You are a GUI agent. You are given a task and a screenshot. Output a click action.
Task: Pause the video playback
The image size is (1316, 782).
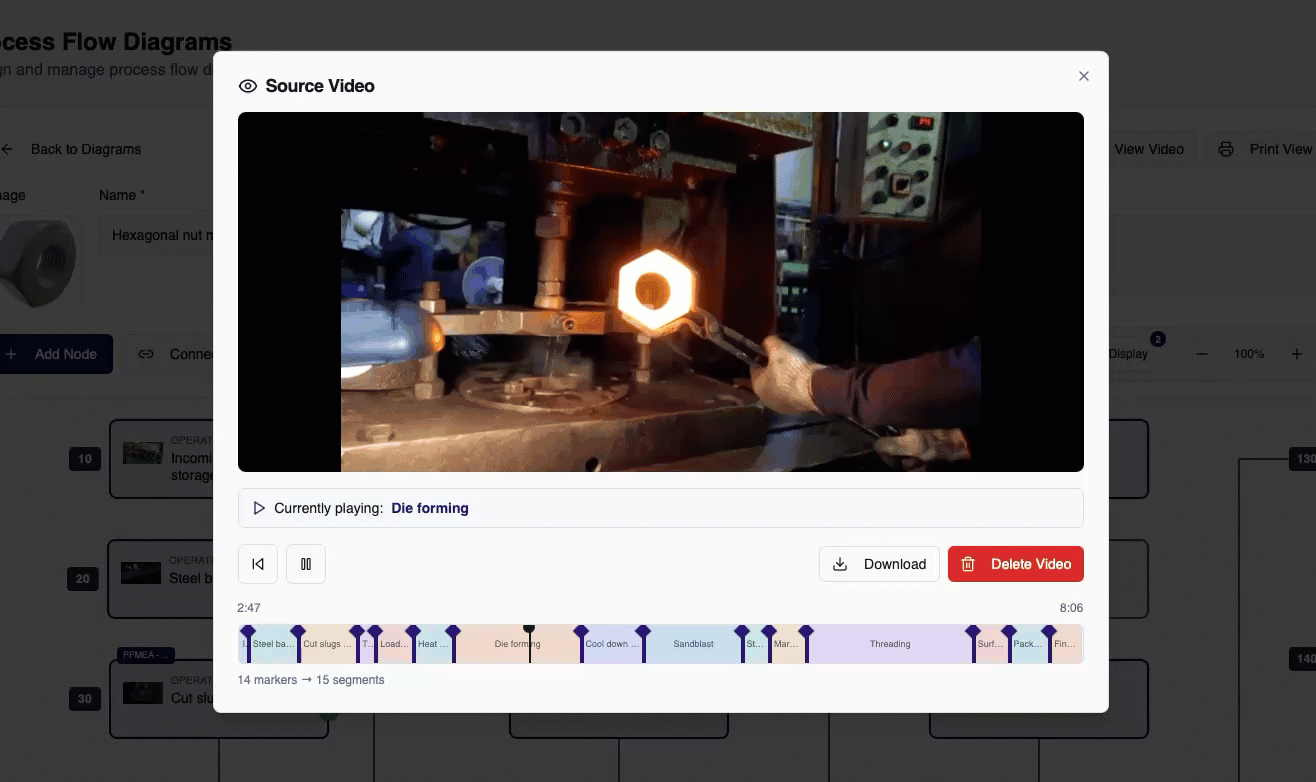306,564
